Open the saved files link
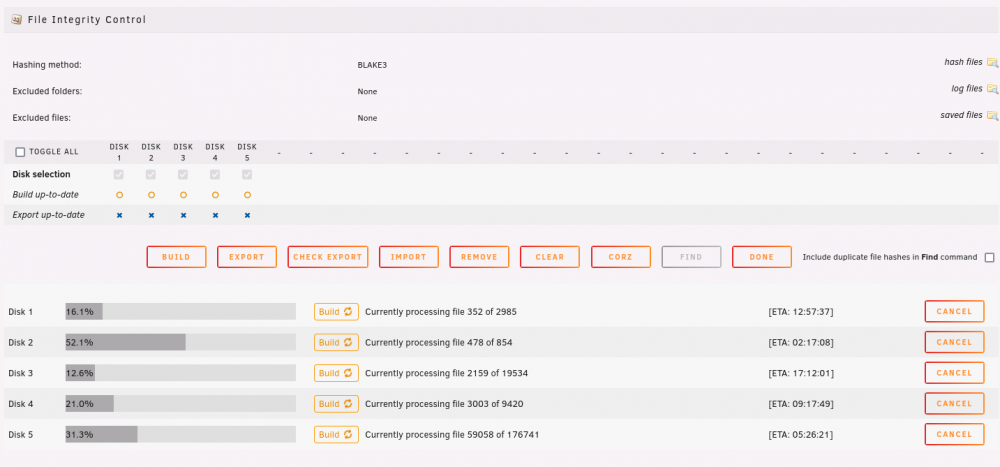 click(x=961, y=115)
